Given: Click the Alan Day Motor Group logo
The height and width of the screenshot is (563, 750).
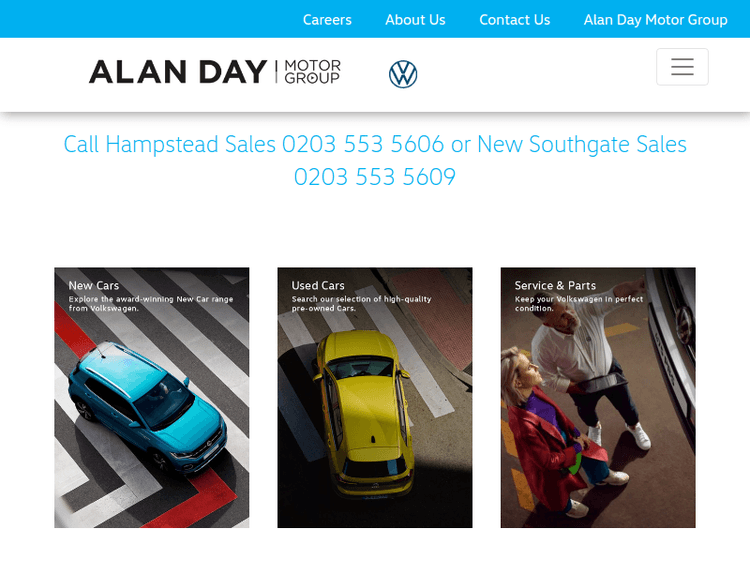Looking at the screenshot, I should tap(215, 72).
